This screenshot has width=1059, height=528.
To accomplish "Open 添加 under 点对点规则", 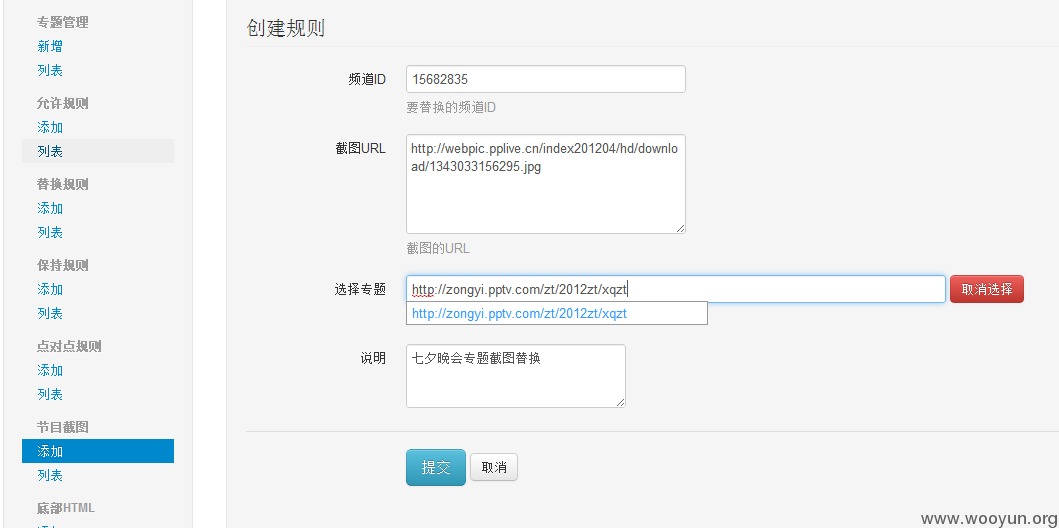I will pos(50,371).
